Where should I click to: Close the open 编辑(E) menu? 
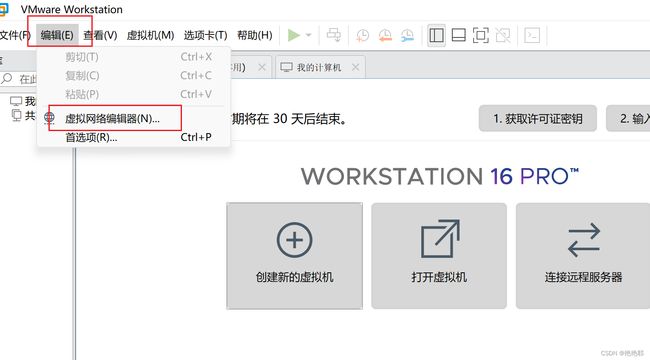[x=57, y=36]
